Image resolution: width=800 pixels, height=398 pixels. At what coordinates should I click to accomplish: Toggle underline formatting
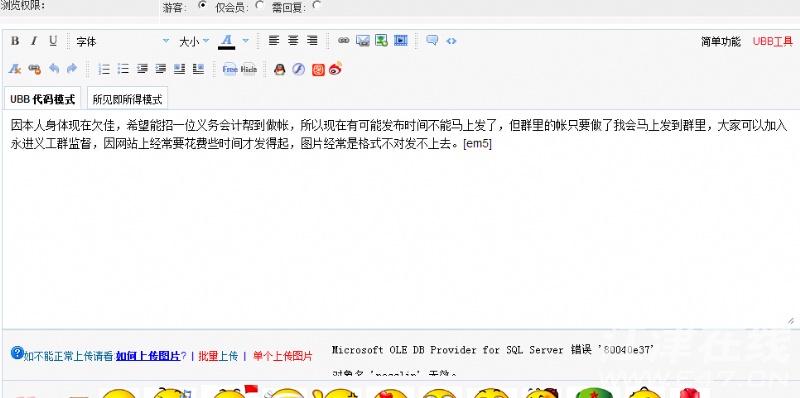click(53, 41)
